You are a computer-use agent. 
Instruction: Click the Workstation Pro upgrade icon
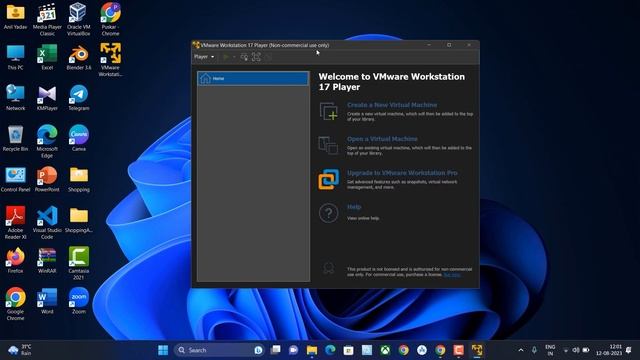(x=329, y=179)
